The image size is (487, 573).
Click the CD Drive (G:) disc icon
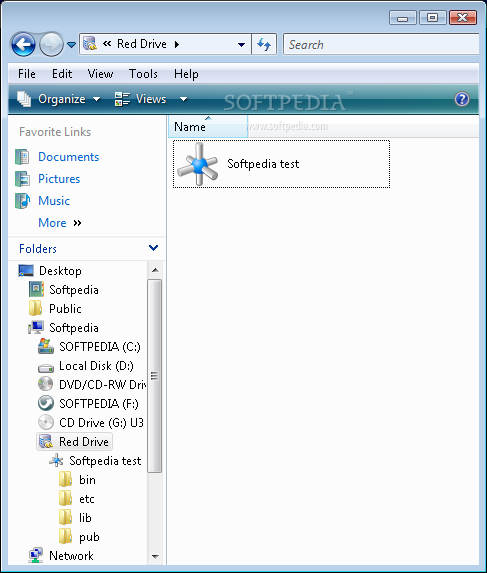46,422
